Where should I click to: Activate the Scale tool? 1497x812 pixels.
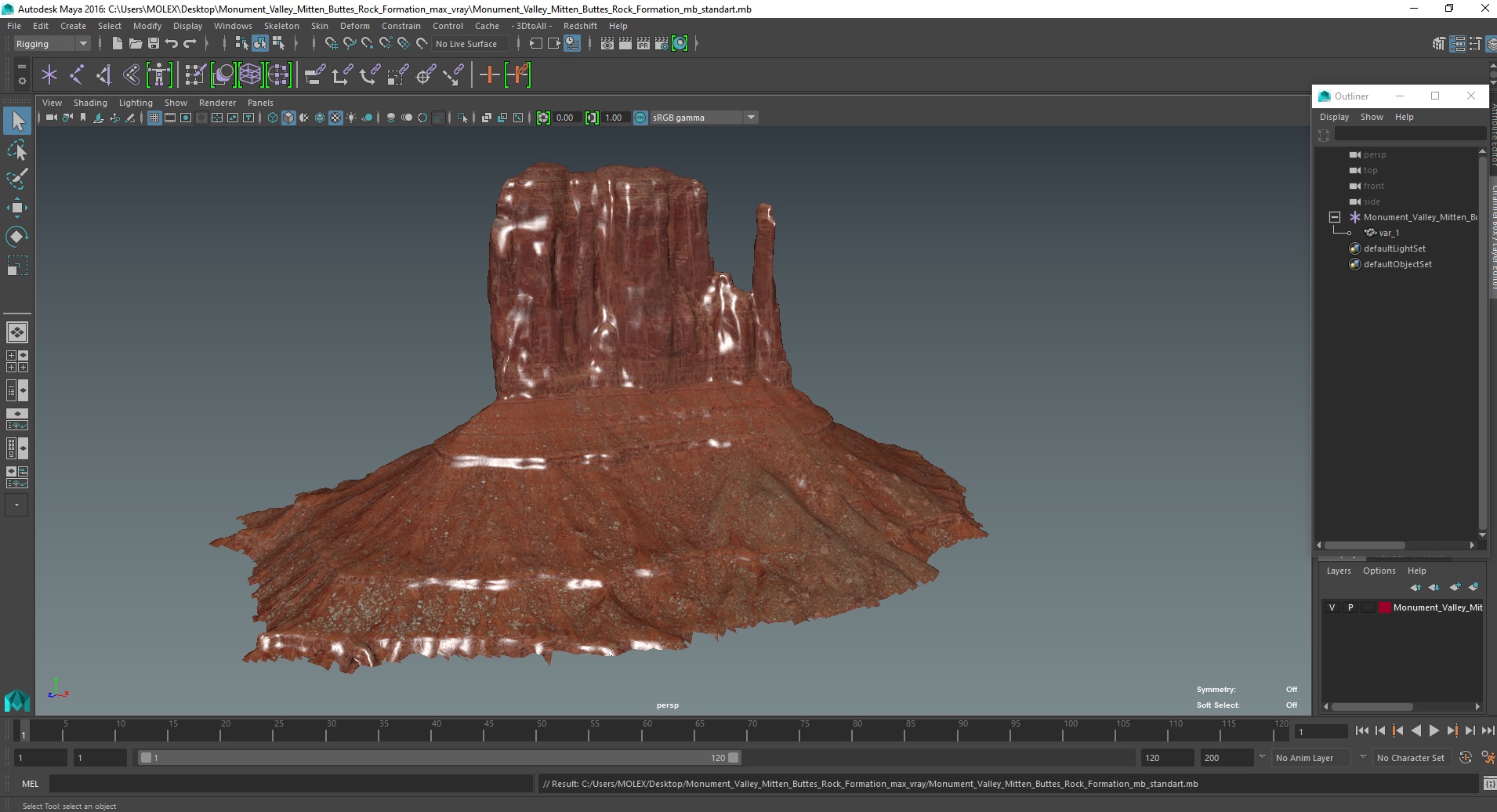(17, 265)
